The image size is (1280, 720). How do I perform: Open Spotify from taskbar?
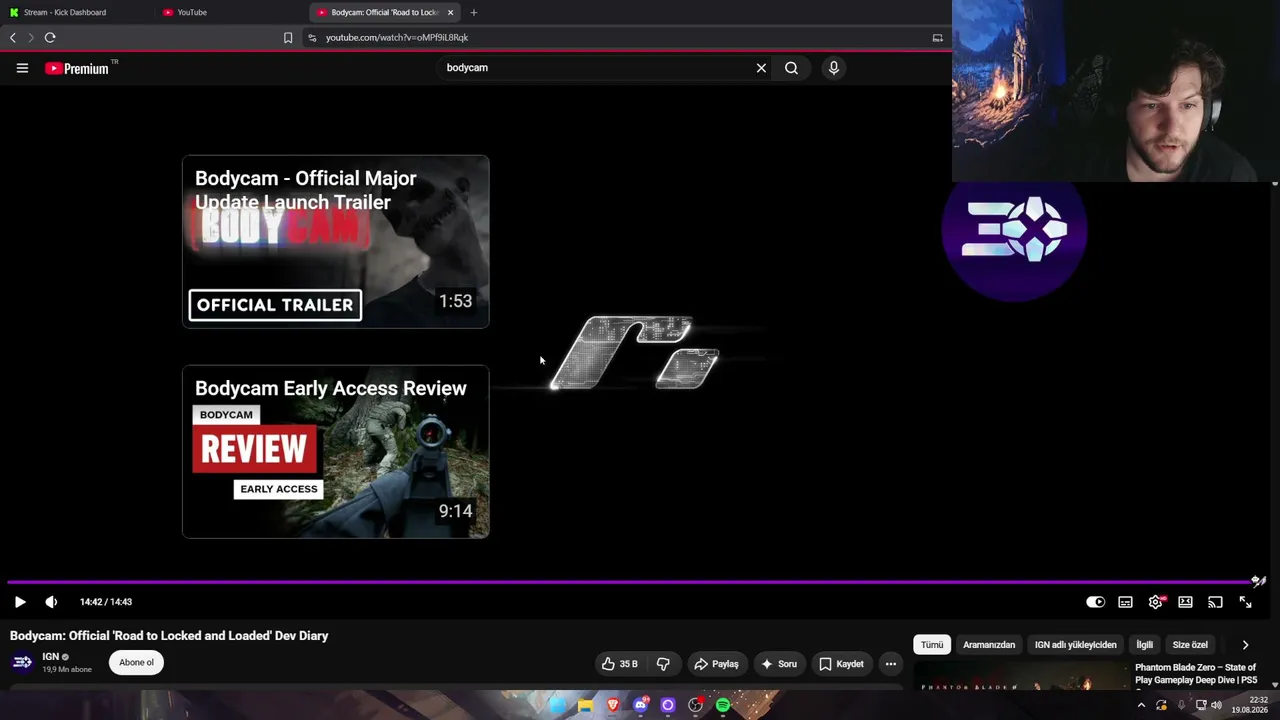coord(723,705)
